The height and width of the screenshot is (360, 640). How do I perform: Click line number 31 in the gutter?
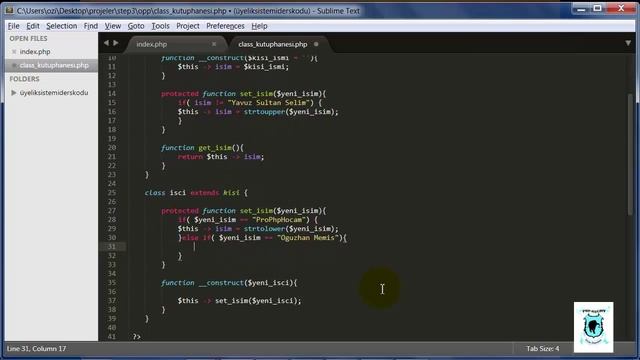pos(112,247)
